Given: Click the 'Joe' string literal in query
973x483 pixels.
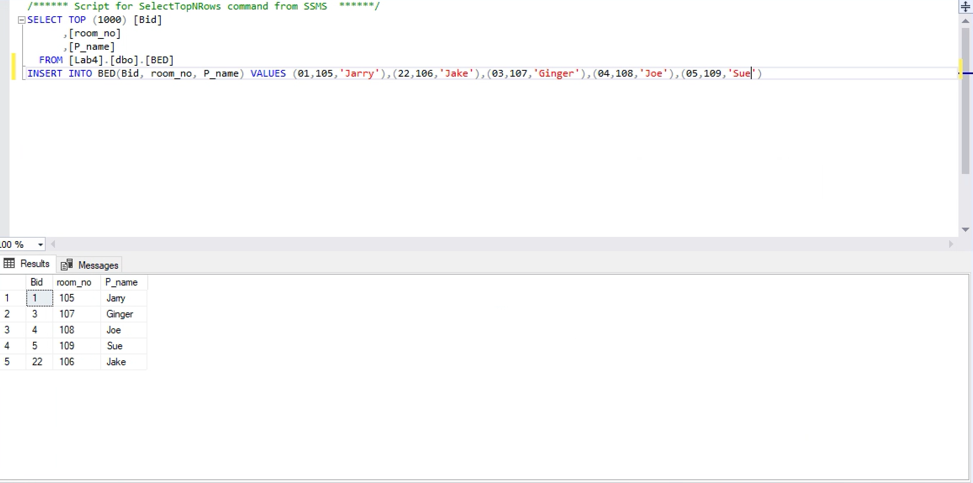Looking at the screenshot, I should (654, 73).
